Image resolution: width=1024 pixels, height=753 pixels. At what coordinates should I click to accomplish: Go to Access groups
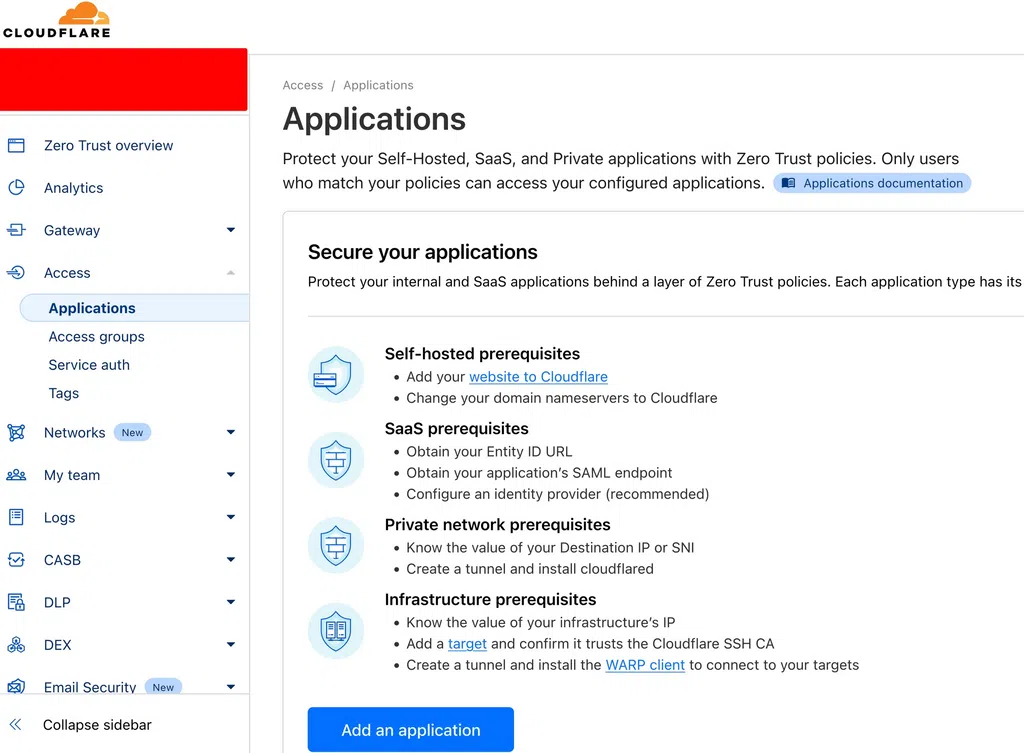97,337
